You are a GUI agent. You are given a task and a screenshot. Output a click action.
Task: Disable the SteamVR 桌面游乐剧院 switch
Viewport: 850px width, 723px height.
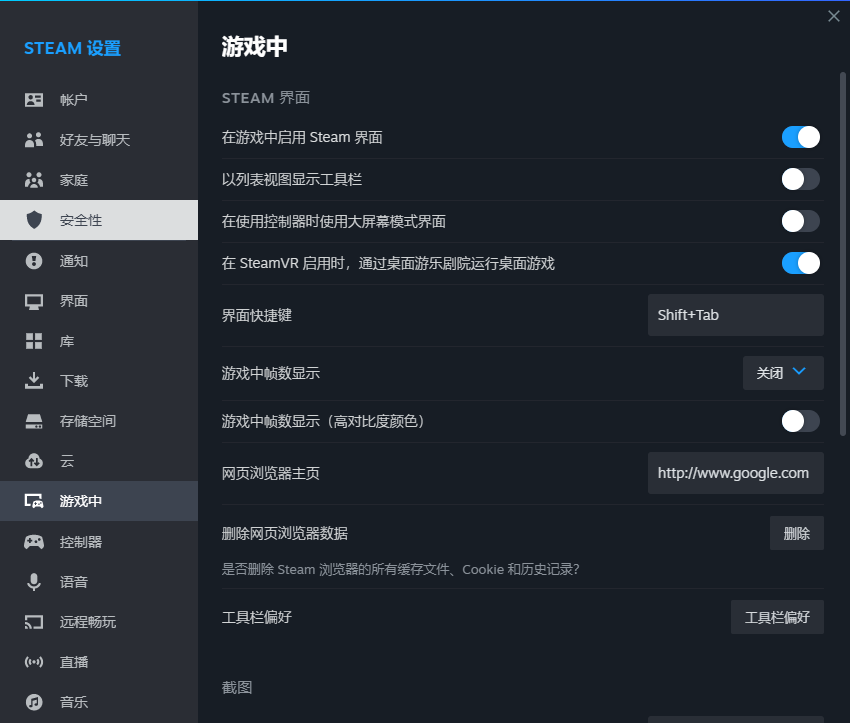[x=800, y=263]
